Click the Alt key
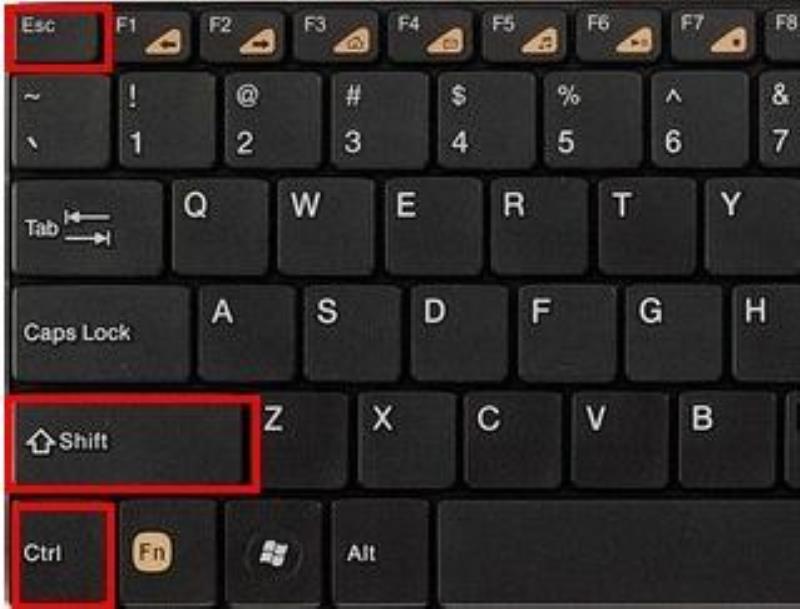This screenshot has height=609, width=800. pyautogui.click(x=380, y=553)
